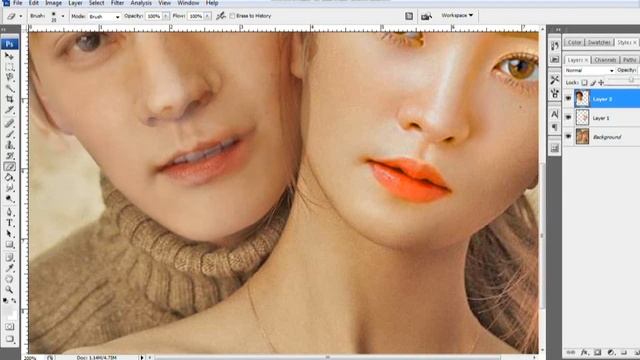Select the Dodge tool
This screenshot has height=360, width=640.
click(9, 199)
